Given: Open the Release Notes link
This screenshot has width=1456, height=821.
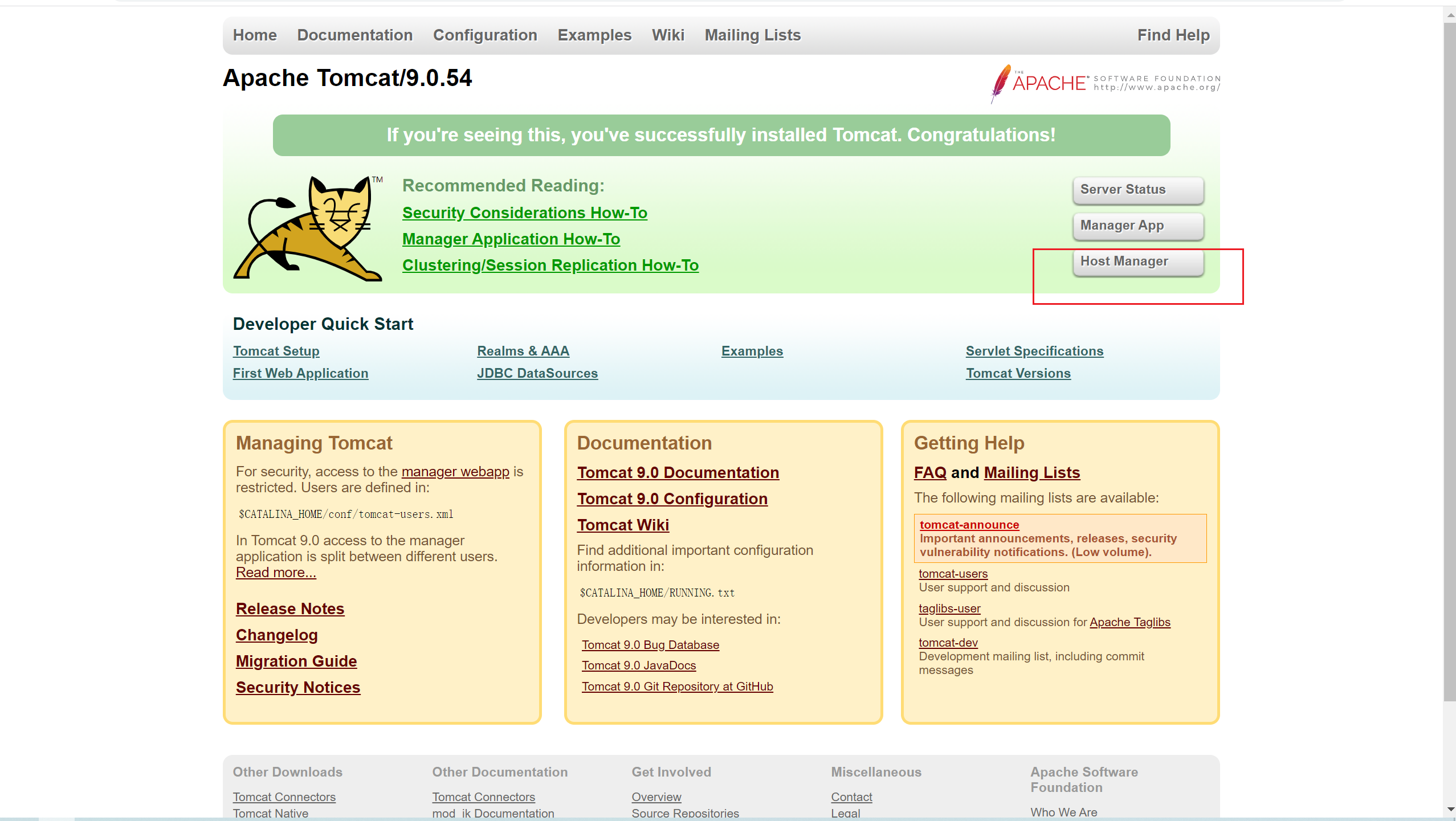Looking at the screenshot, I should (290, 609).
